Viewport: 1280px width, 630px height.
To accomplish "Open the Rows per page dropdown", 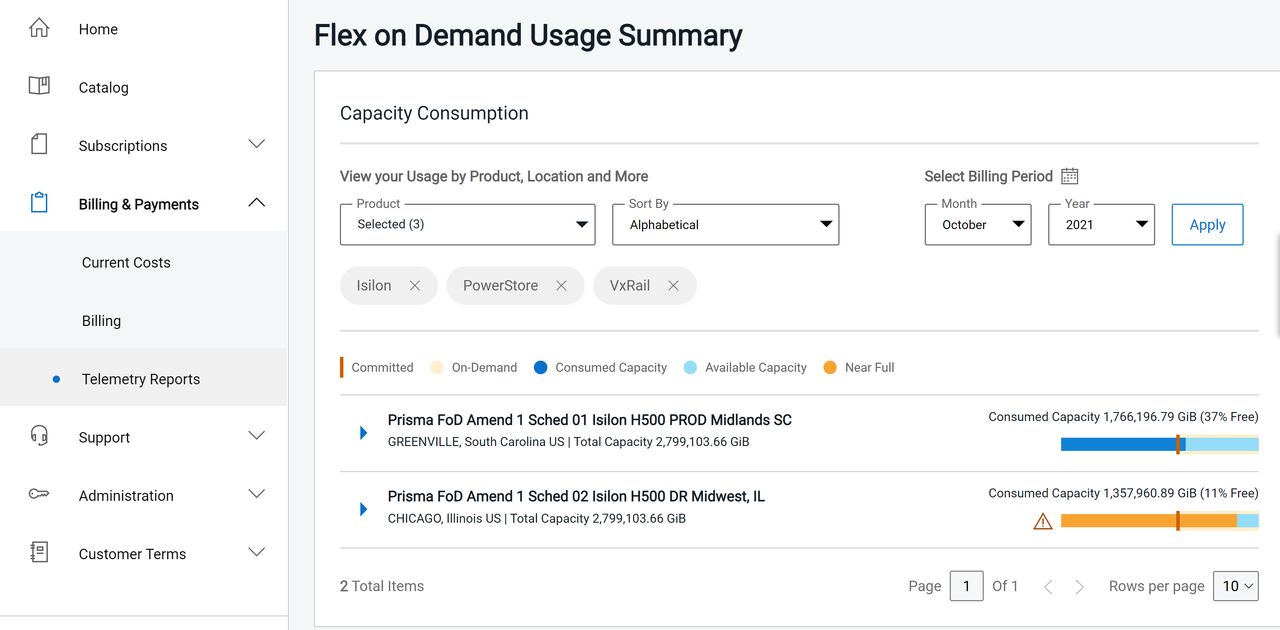I will [1236, 586].
